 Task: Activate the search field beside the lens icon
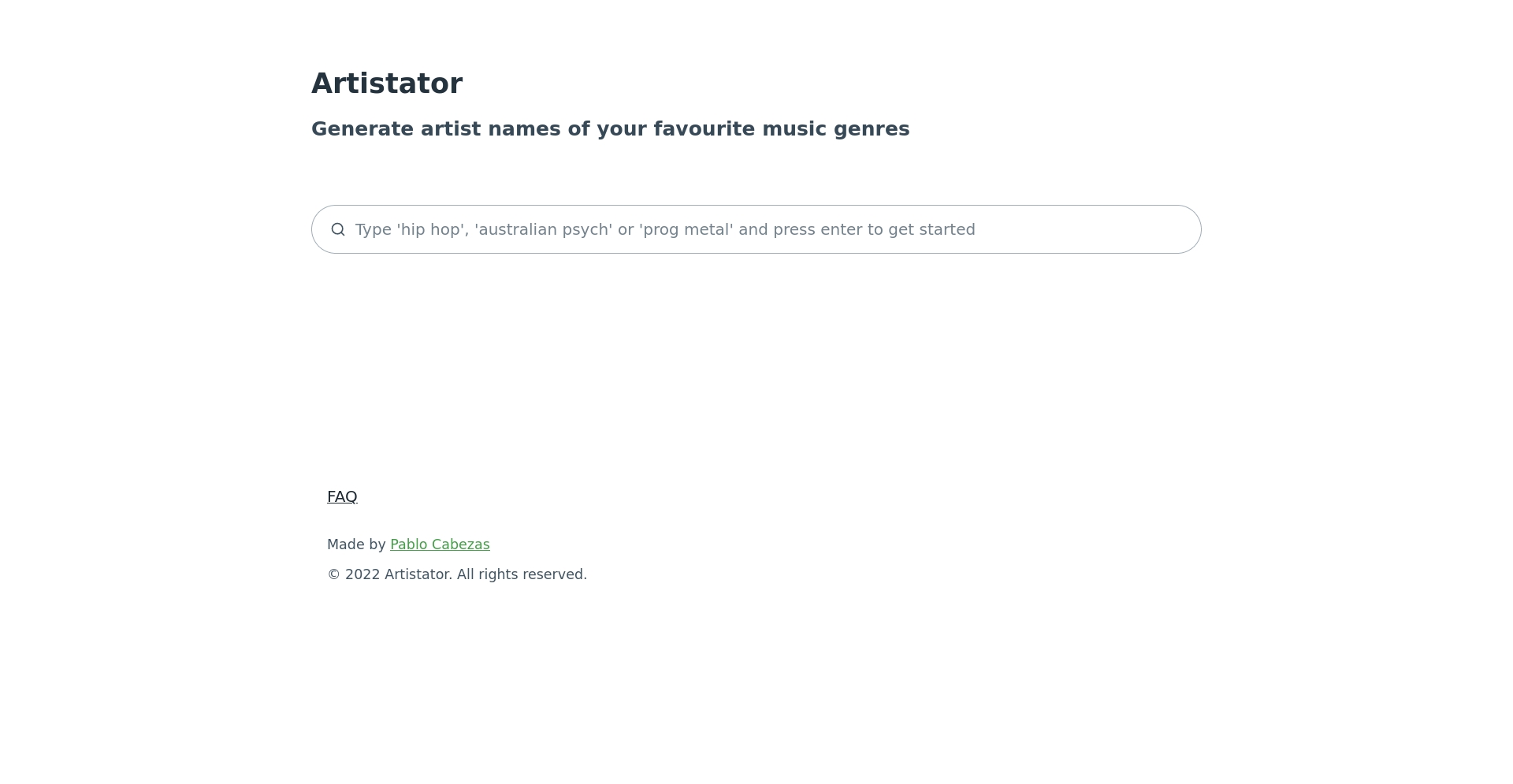pos(756,229)
